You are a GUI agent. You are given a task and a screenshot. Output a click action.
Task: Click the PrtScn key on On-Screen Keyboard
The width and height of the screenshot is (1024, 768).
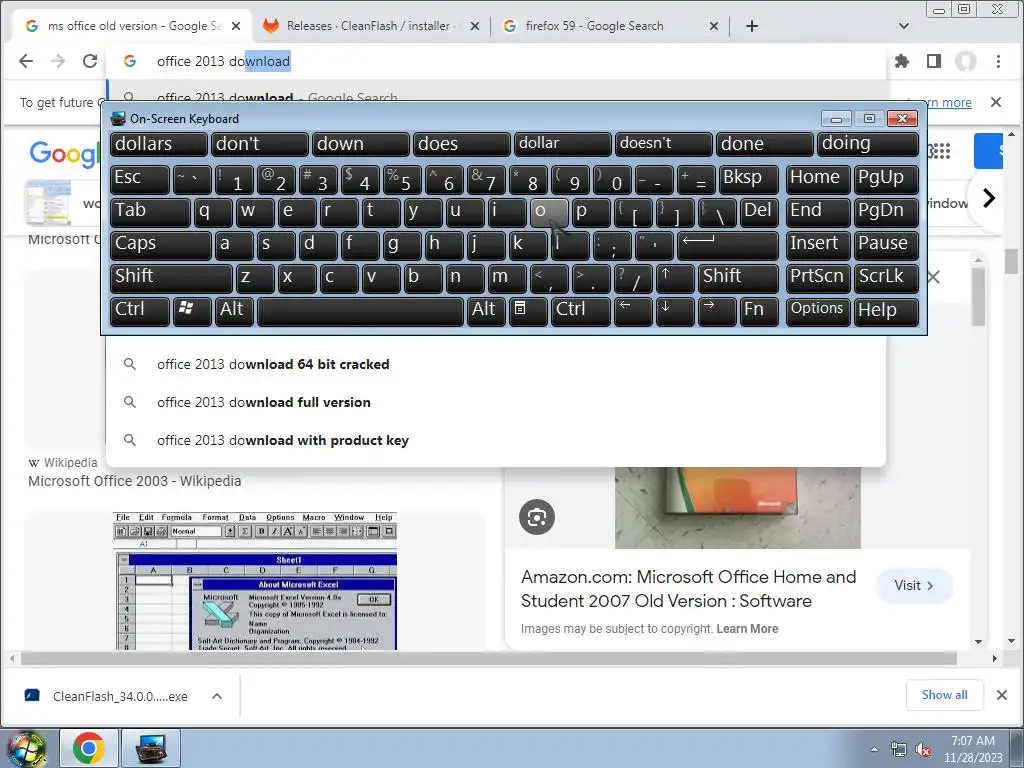817,278
